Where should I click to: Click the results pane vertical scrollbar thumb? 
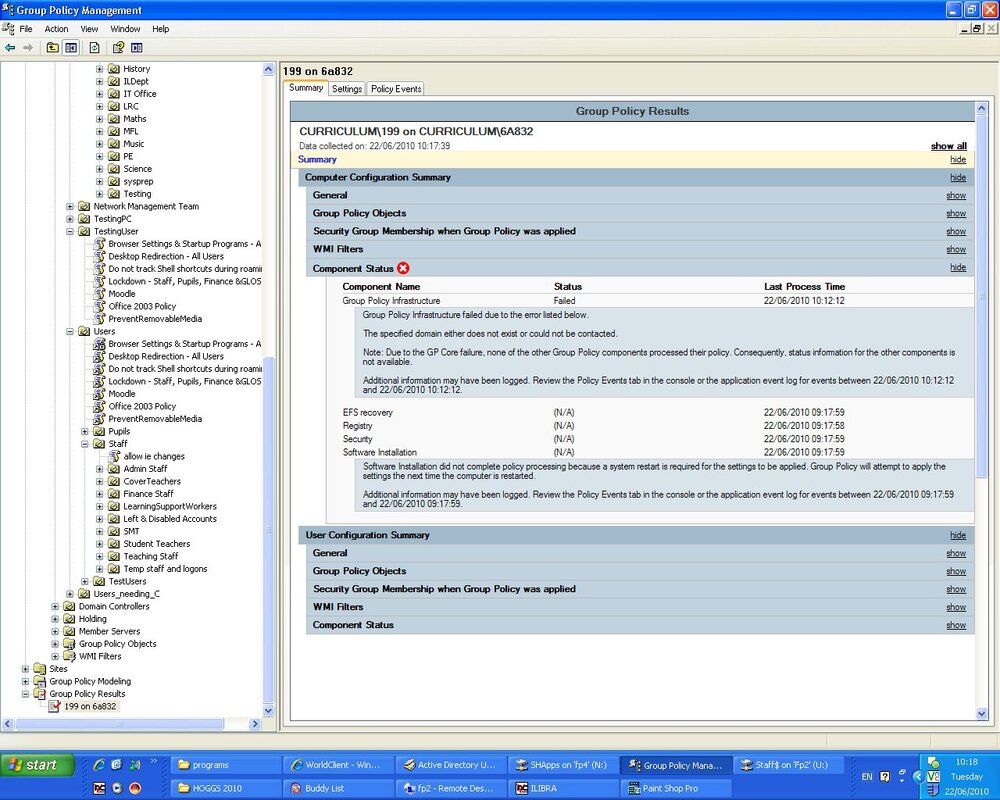tap(982, 297)
